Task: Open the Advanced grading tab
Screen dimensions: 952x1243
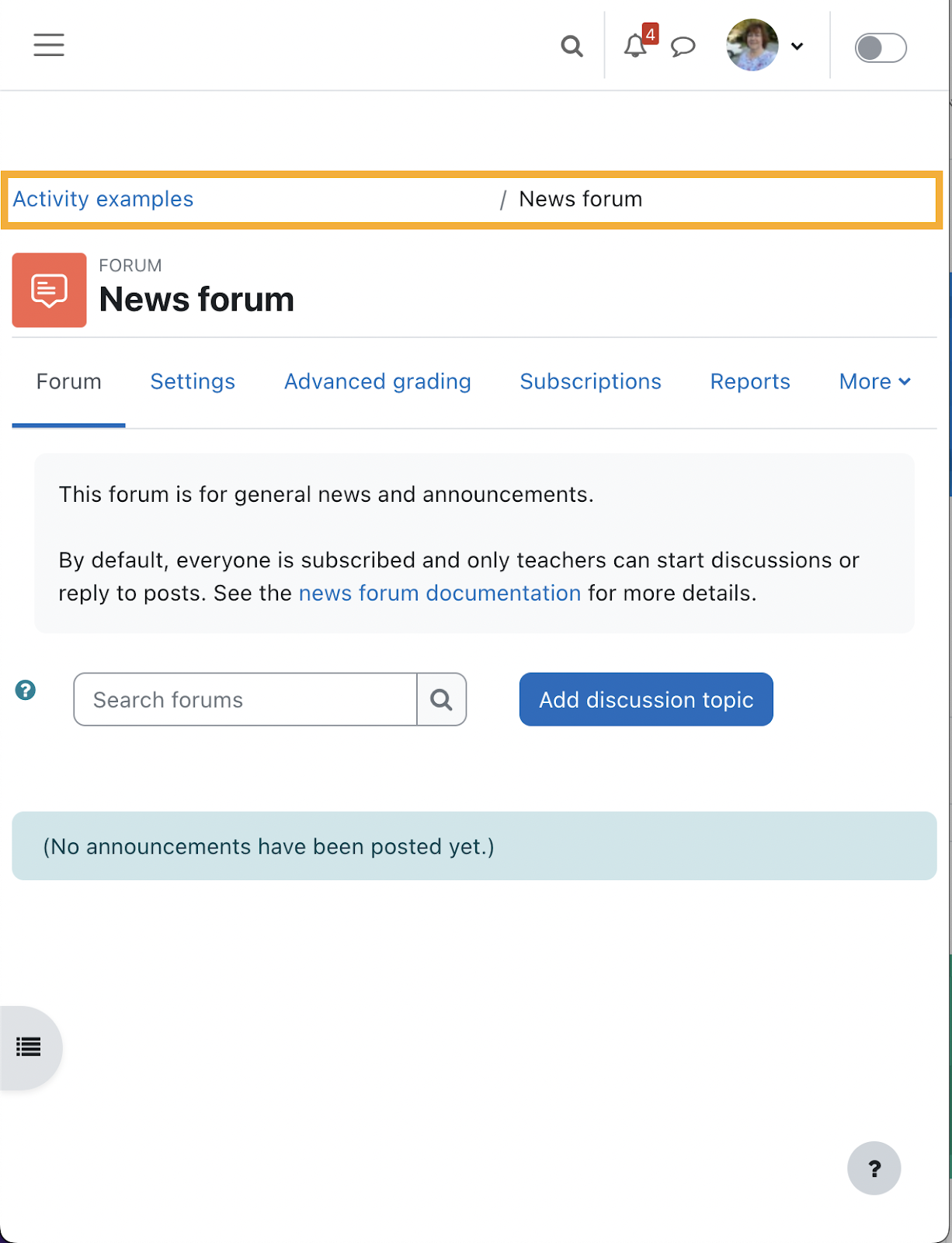Action: [377, 381]
